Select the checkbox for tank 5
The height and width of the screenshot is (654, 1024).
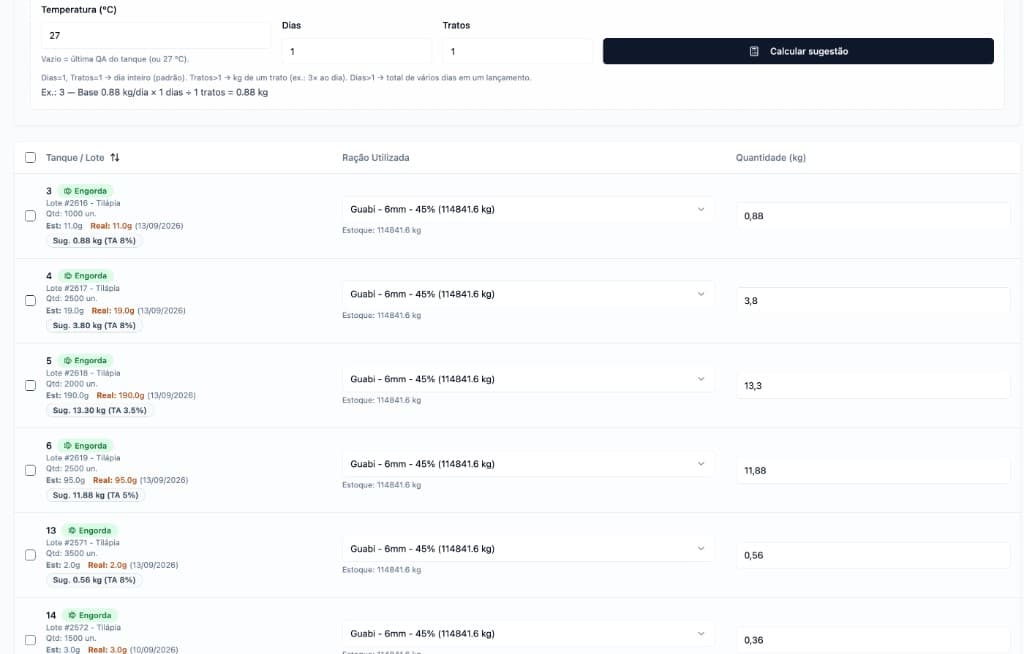point(30,385)
